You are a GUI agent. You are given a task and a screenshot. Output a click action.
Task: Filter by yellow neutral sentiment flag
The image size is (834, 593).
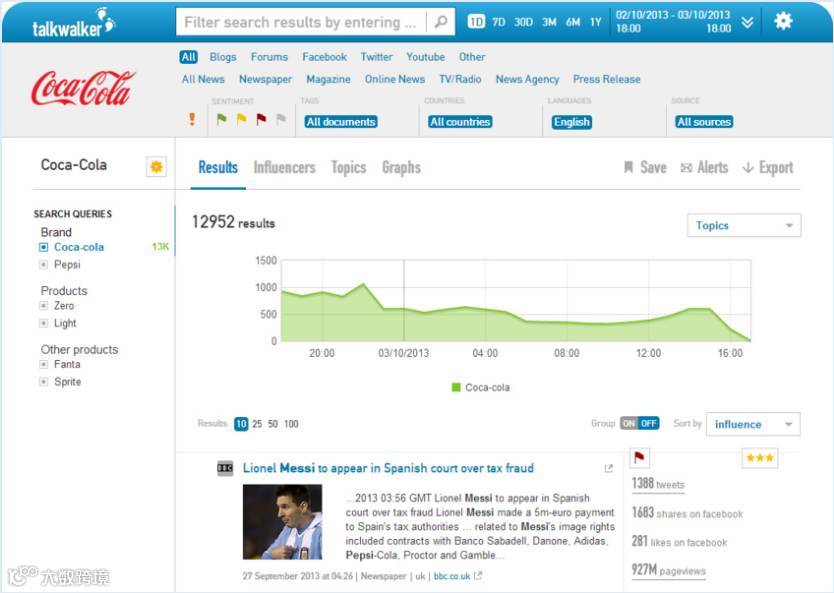(x=241, y=119)
